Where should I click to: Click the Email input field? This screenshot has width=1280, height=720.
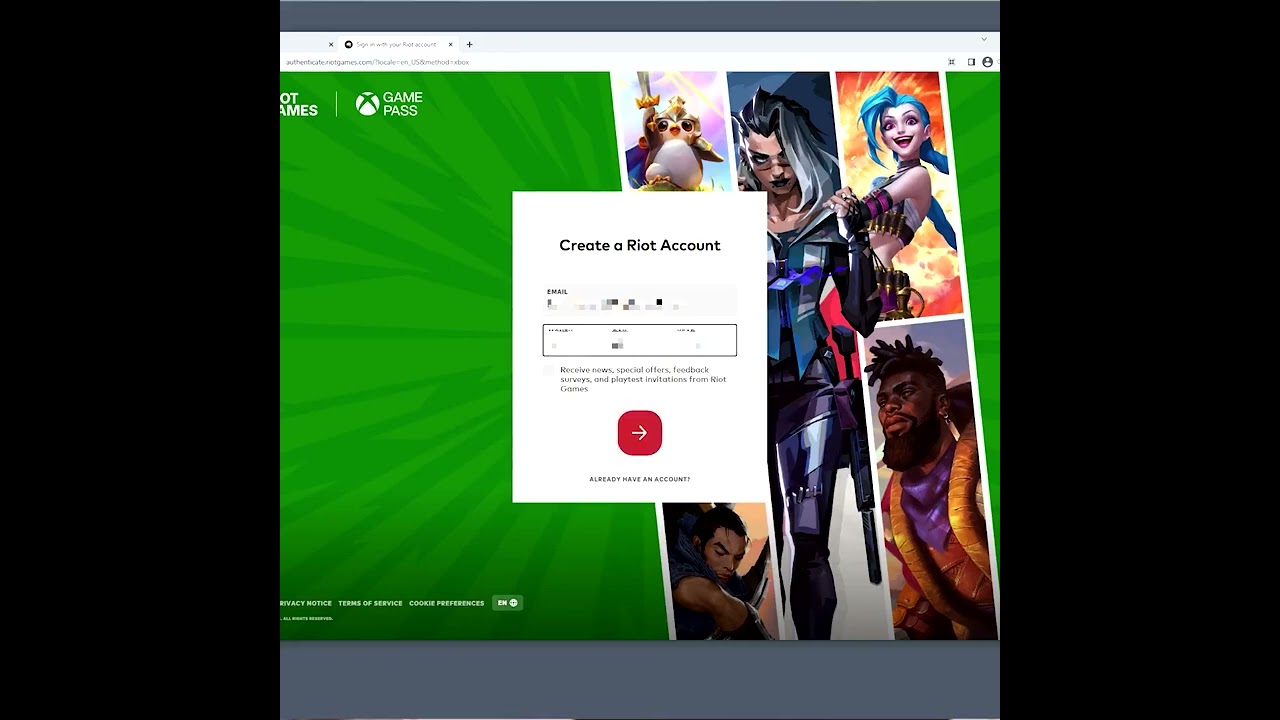(639, 300)
